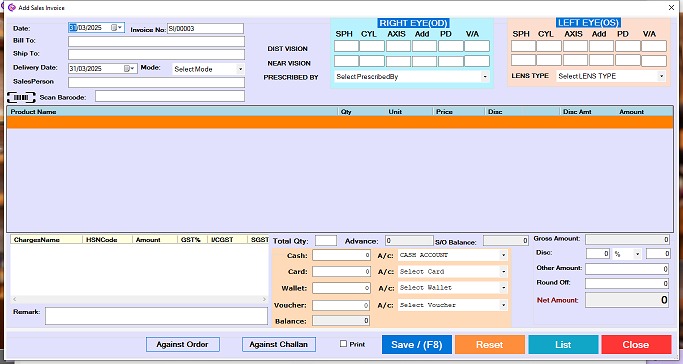683x364 pixels.
Task: Click the Scan Barcode input field
Action: (x=170, y=96)
